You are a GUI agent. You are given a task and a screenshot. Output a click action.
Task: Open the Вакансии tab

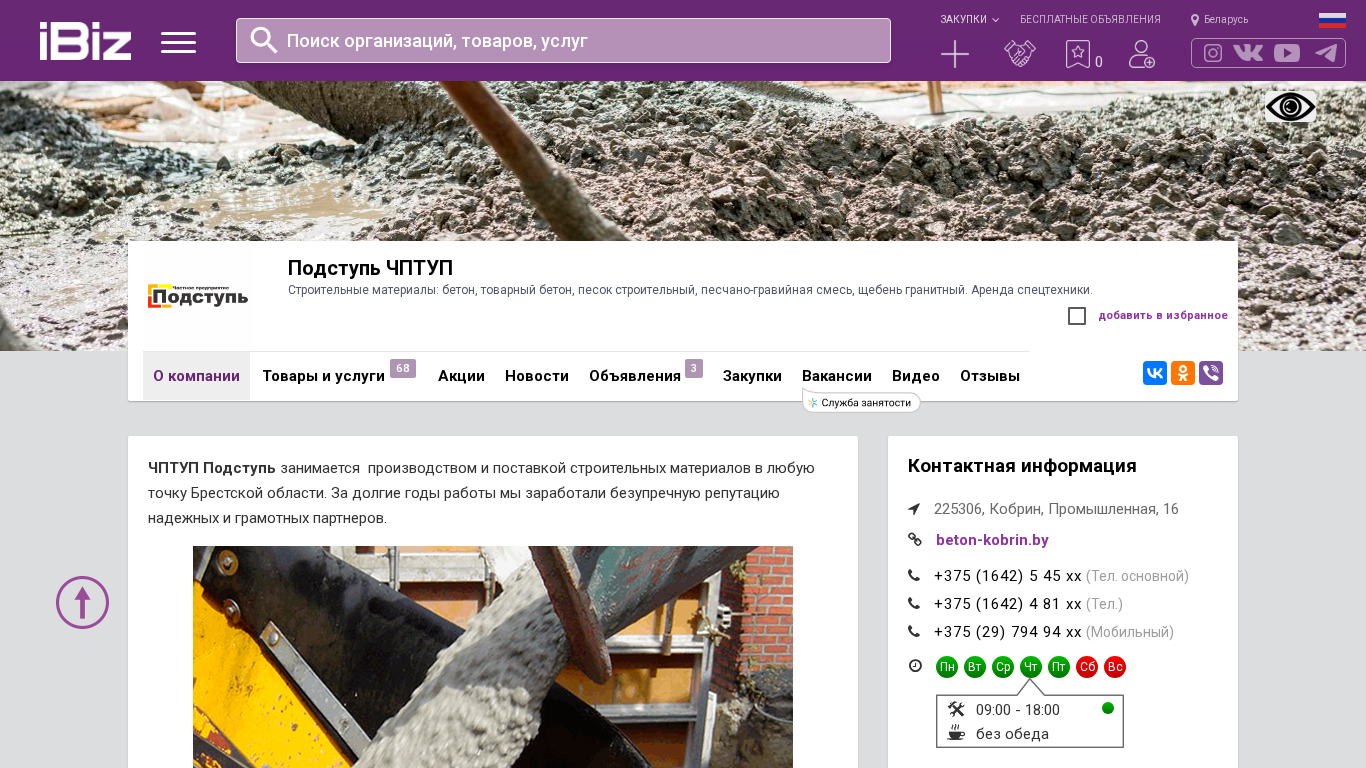point(837,376)
